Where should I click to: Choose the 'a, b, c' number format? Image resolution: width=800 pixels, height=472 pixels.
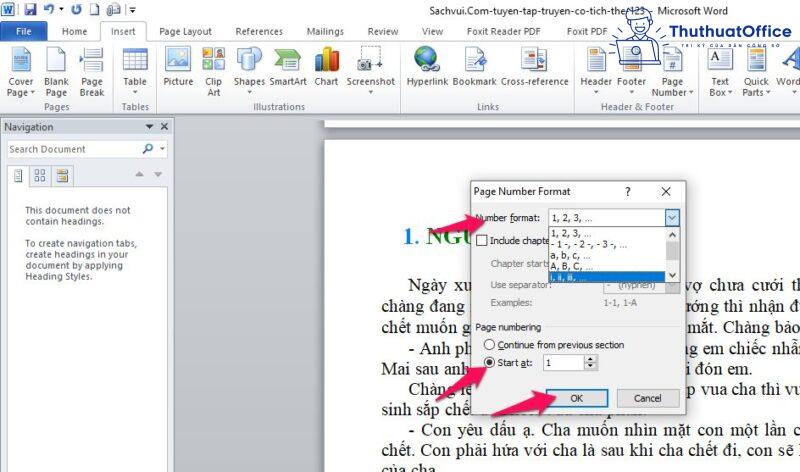607,255
